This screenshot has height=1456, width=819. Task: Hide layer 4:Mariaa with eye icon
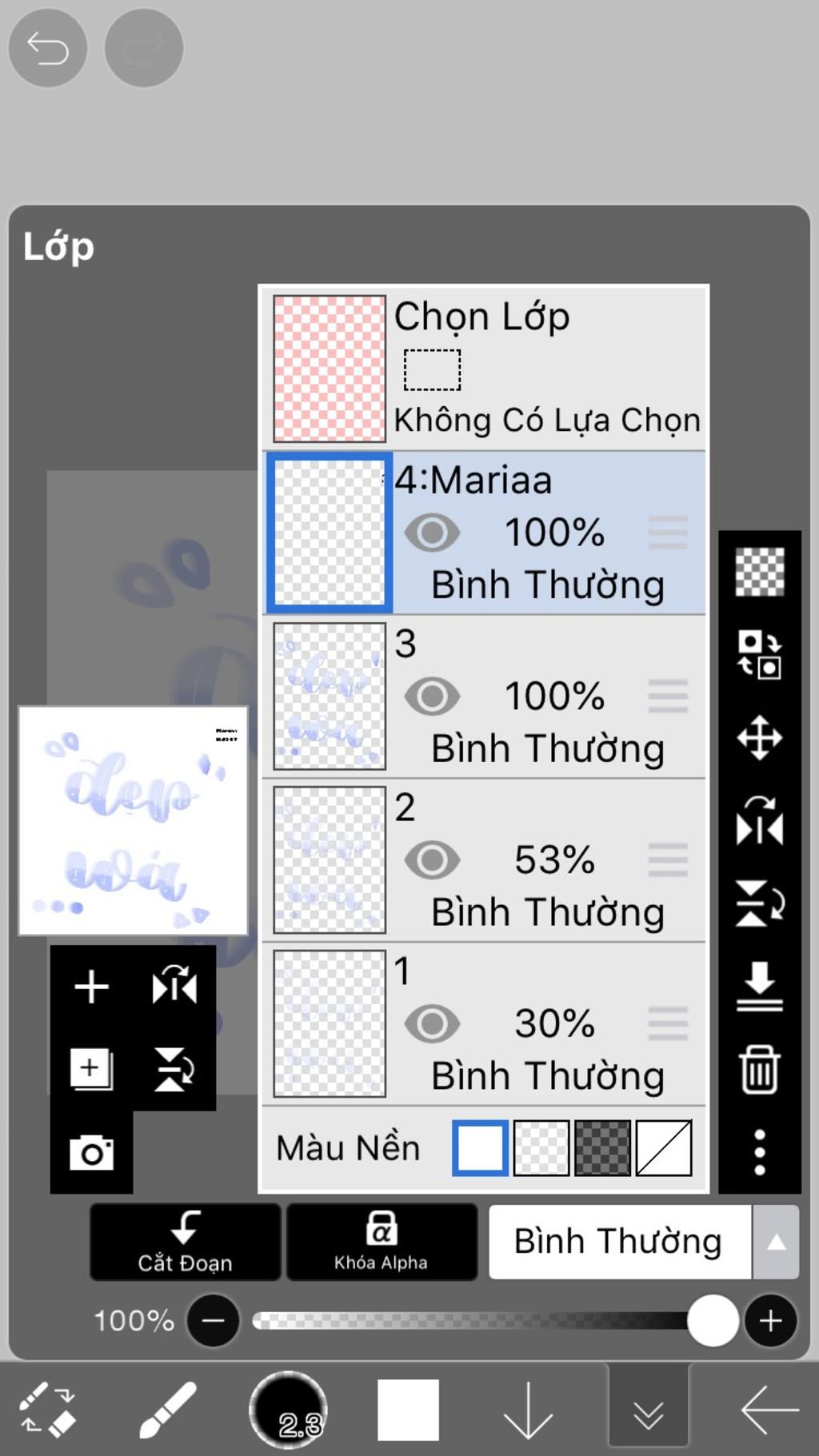(432, 533)
